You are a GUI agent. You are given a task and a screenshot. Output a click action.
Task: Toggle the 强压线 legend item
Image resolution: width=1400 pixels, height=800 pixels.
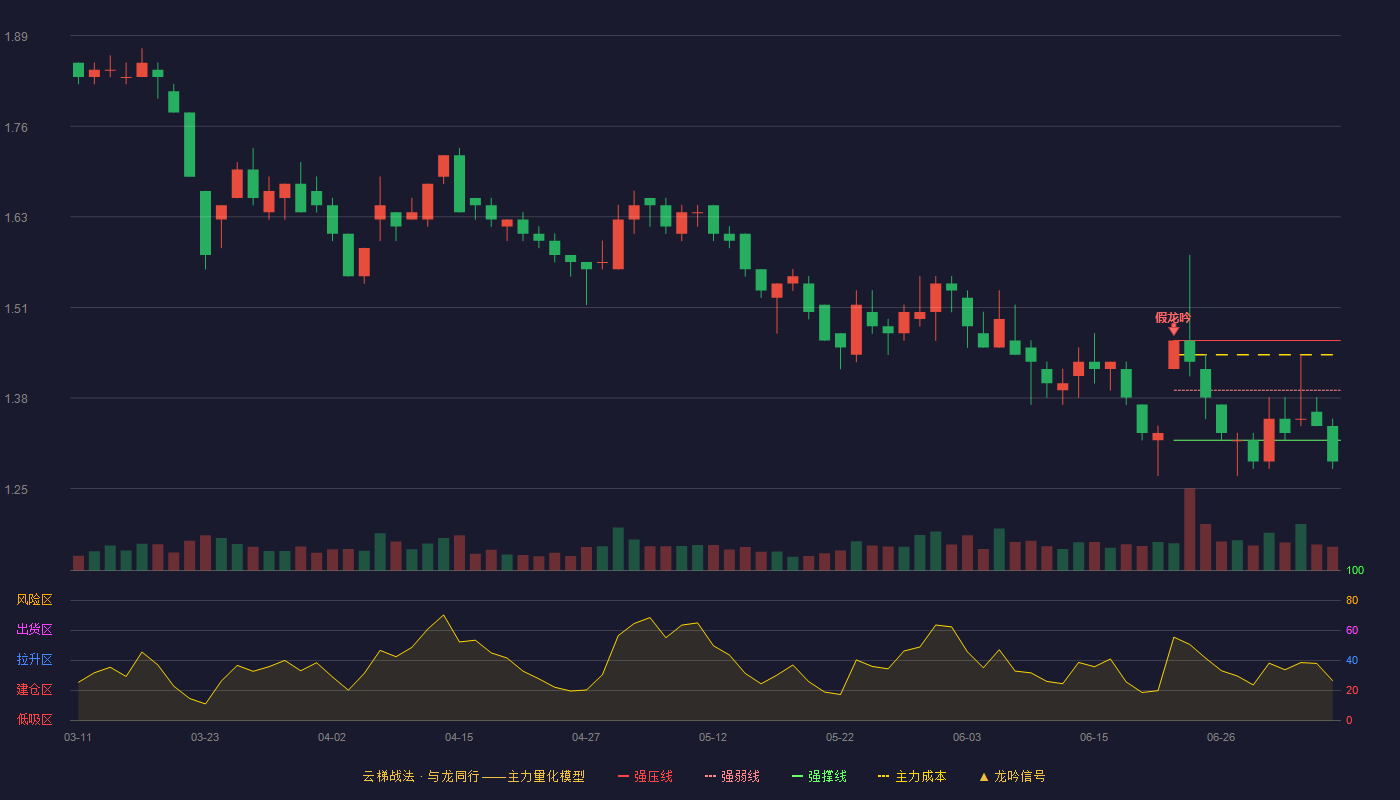pyautogui.click(x=645, y=776)
